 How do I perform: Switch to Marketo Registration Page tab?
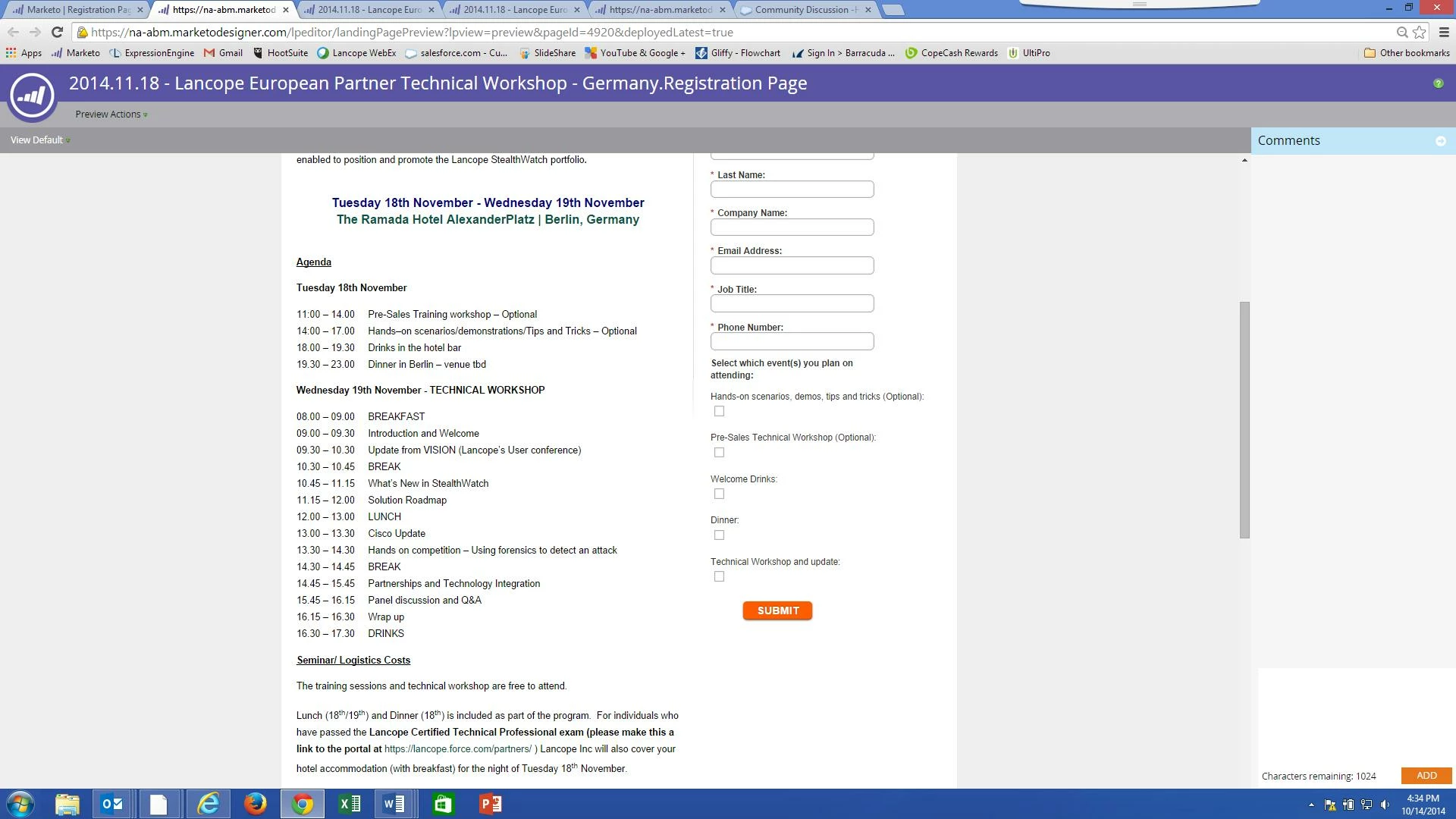click(x=76, y=10)
